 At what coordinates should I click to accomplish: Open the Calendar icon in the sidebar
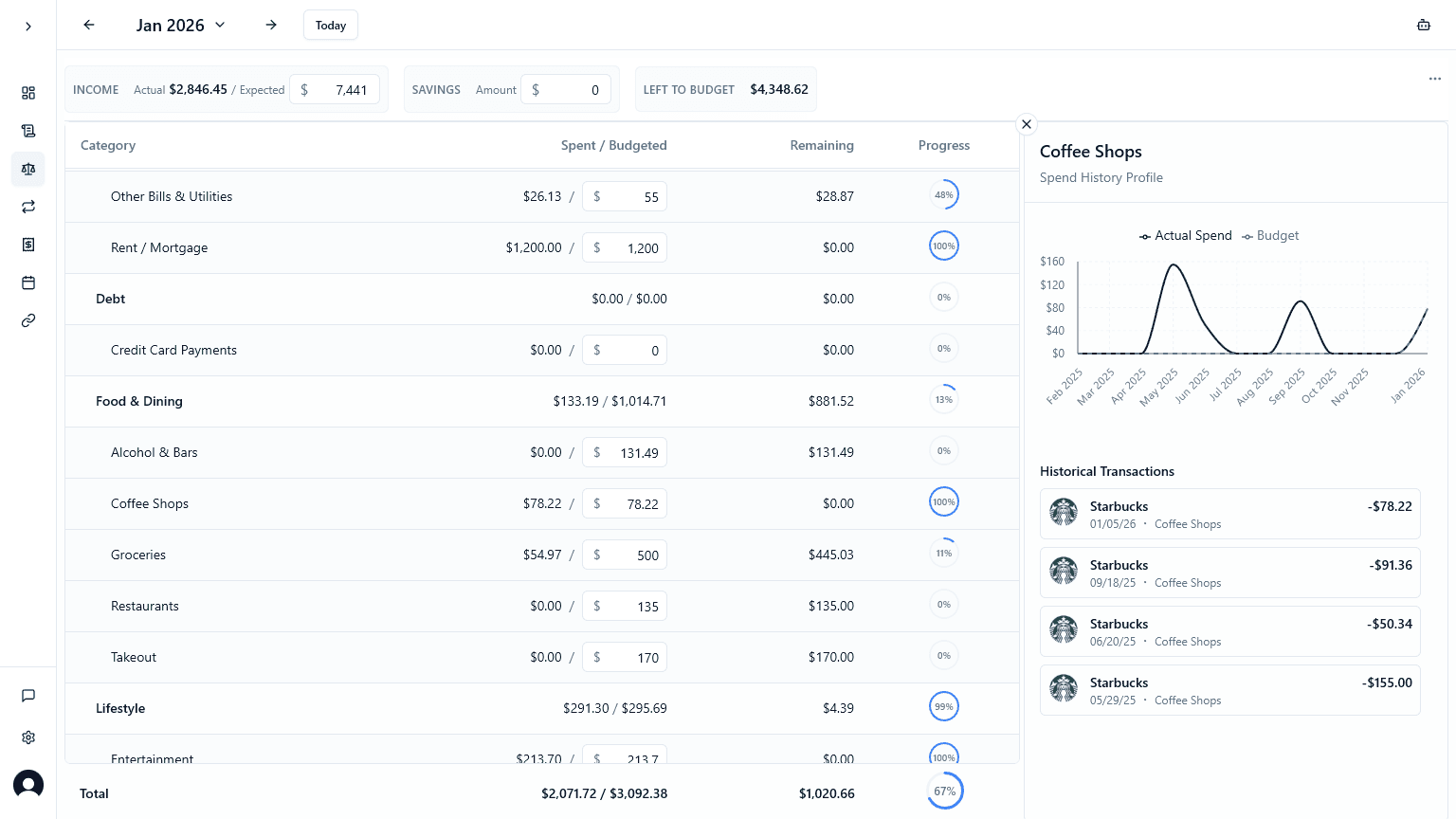tap(28, 282)
